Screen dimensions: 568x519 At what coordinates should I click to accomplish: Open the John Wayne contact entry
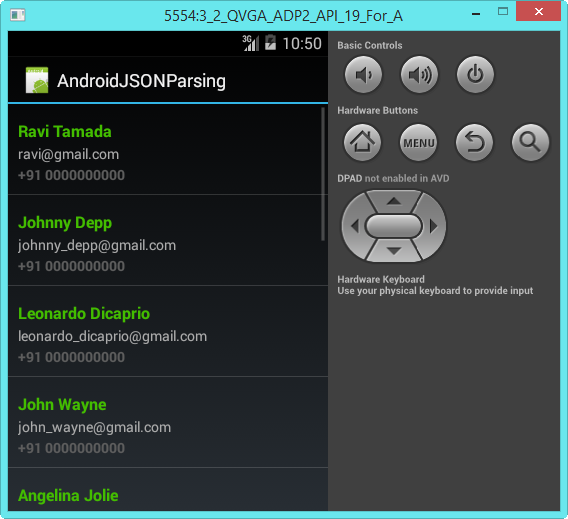point(168,422)
